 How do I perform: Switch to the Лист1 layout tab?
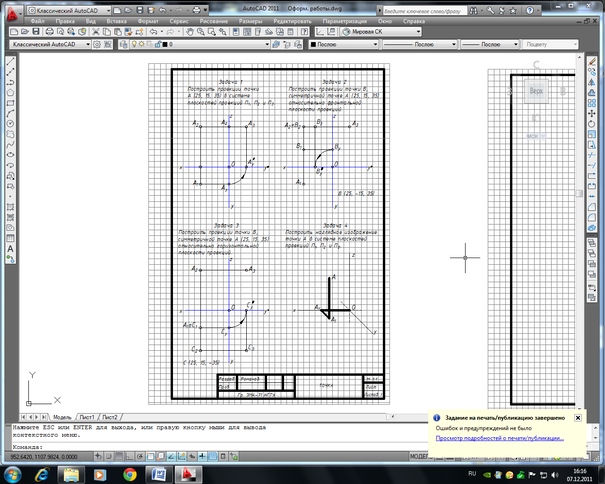[87, 417]
